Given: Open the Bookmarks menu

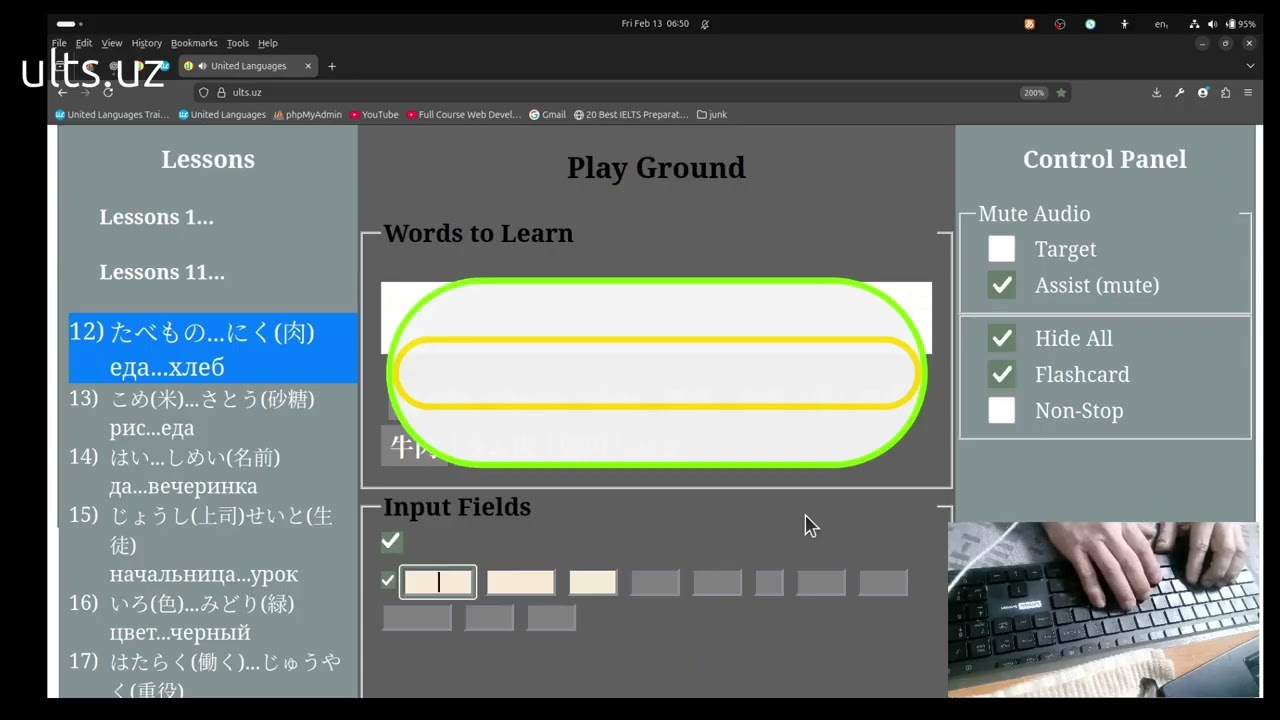Looking at the screenshot, I should (194, 43).
